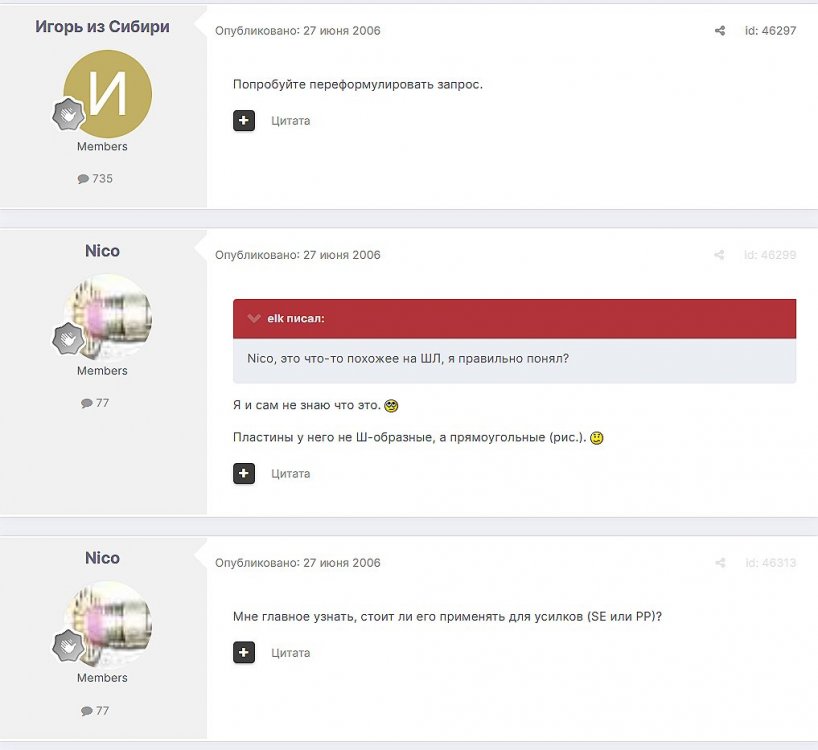The width and height of the screenshot is (818, 750).
Task: Open Игорь из Сибири profile name
Action: [x=102, y=27]
